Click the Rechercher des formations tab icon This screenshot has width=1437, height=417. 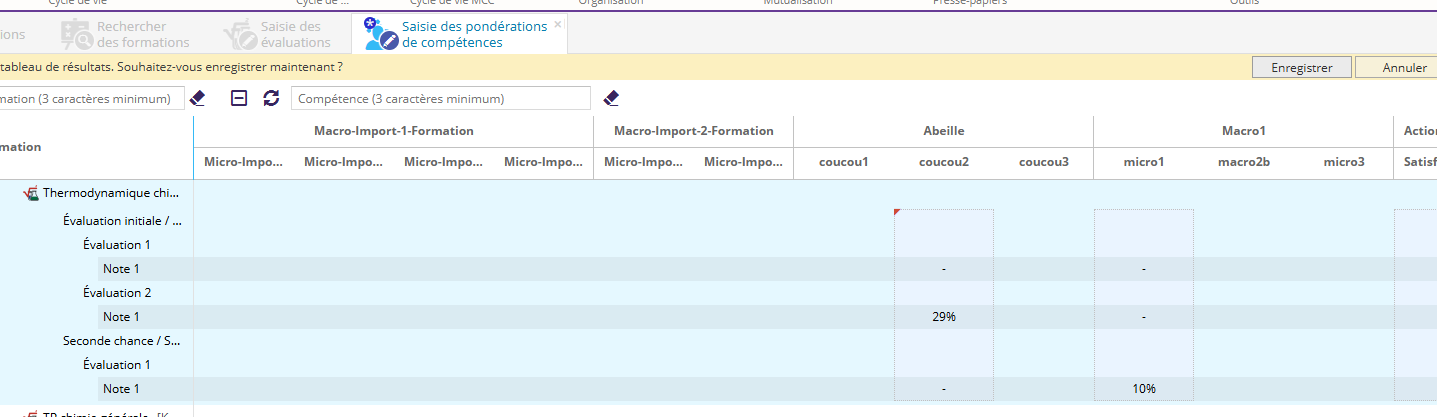(76, 34)
